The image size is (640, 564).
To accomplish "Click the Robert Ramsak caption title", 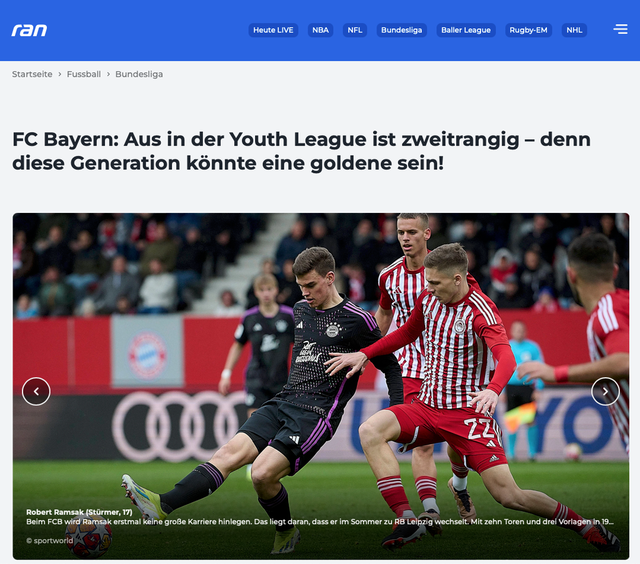I will pyautogui.click(x=79, y=512).
